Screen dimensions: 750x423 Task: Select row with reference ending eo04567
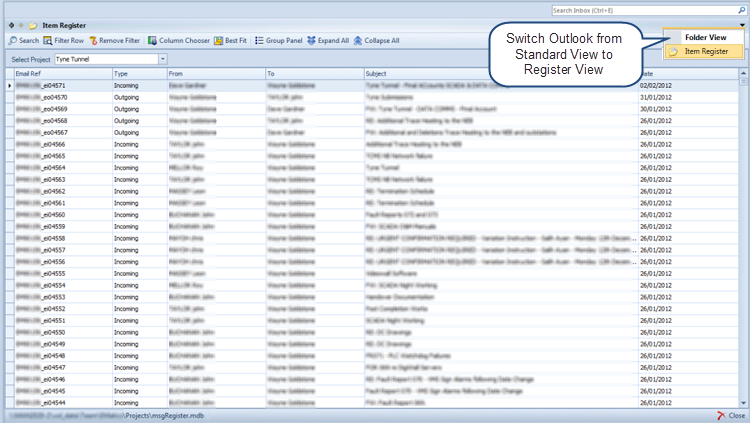[x=372, y=133]
